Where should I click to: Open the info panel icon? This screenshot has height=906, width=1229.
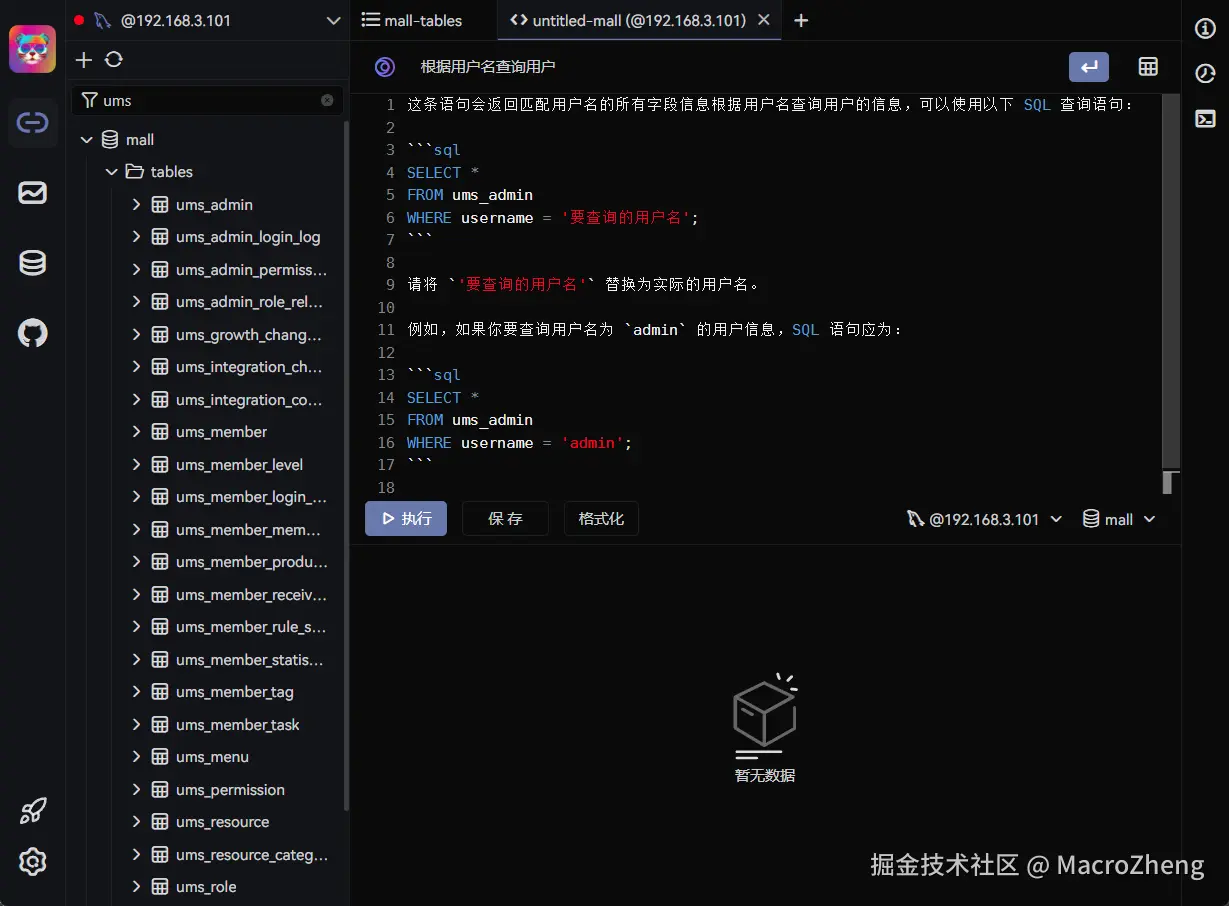tap(1205, 28)
